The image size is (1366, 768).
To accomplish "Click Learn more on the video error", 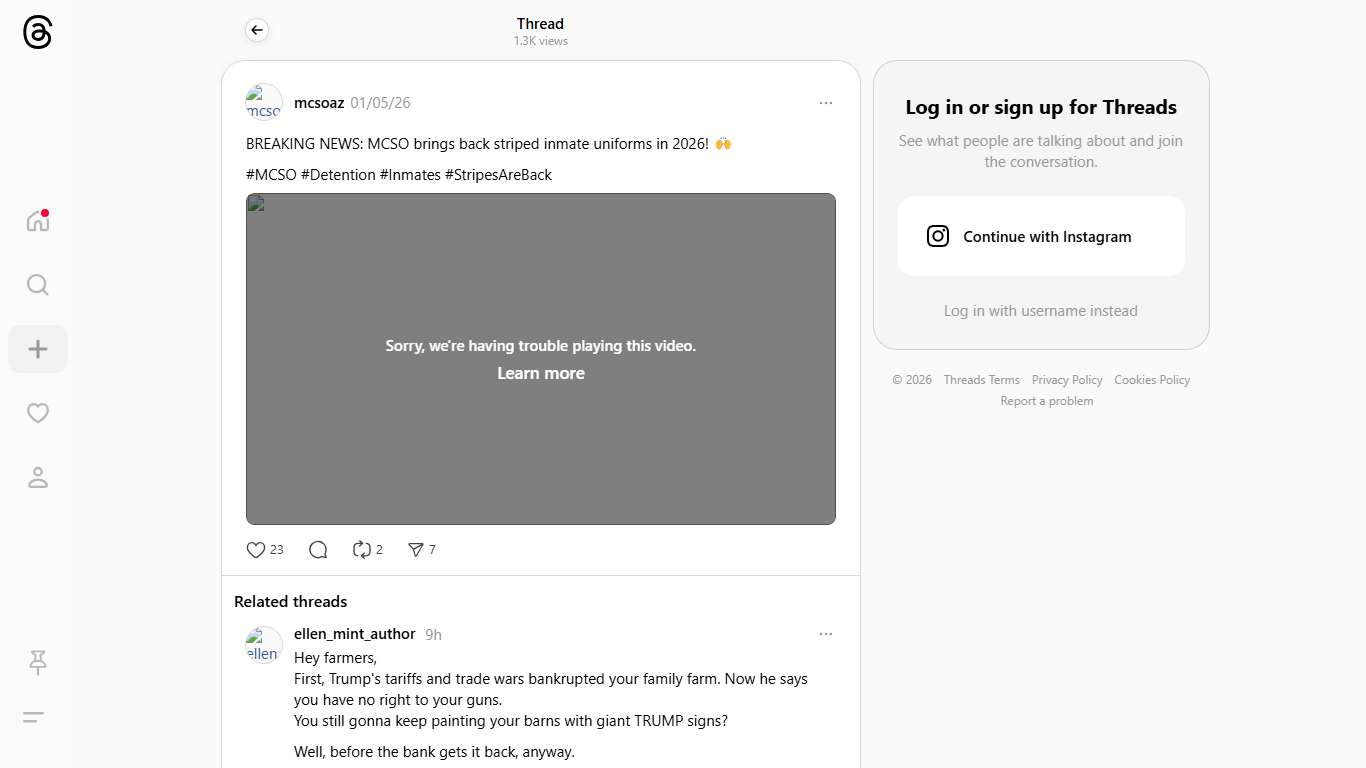I will click(x=541, y=373).
